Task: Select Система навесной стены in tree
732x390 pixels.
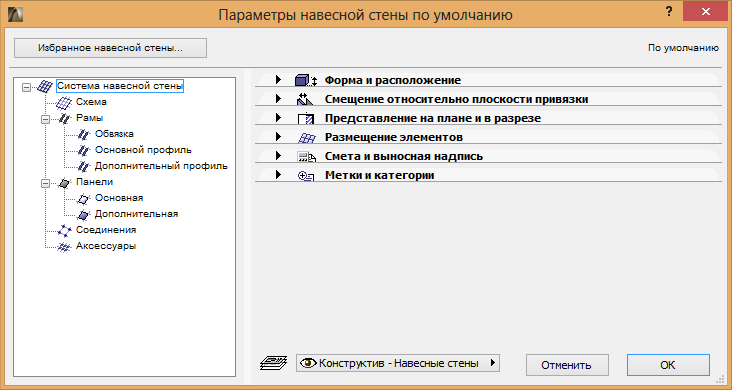Action: pyautogui.click(x=120, y=86)
